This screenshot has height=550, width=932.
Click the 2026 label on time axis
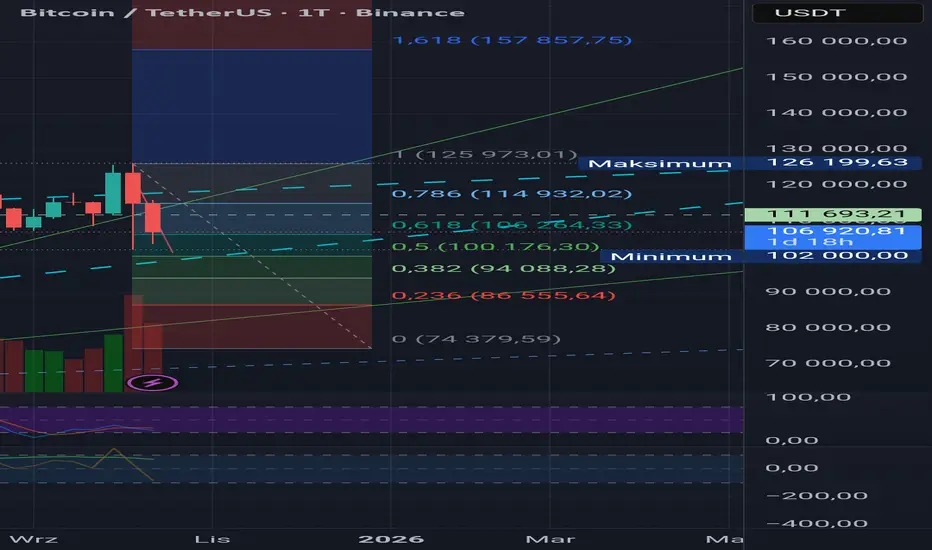(391, 539)
